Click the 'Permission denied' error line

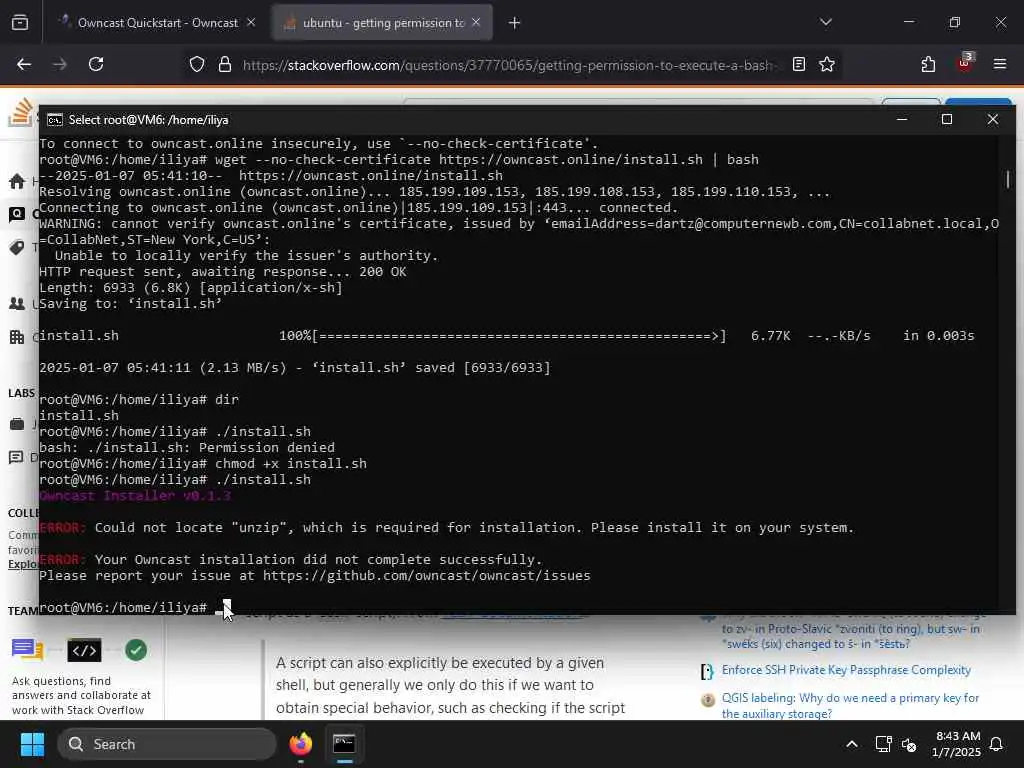pyautogui.click(x=187, y=447)
